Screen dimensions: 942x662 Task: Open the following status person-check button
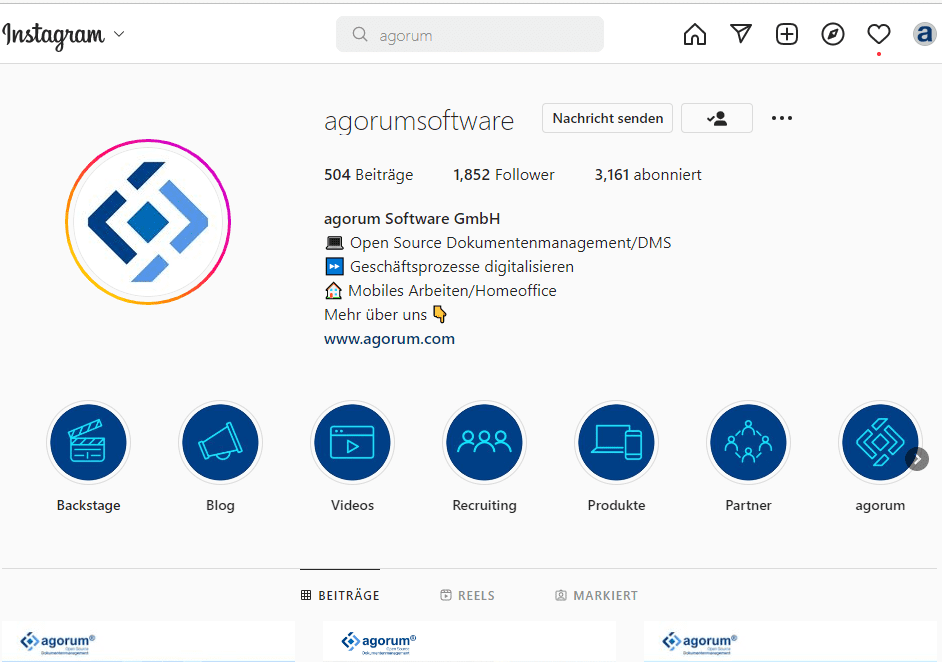[x=717, y=118]
